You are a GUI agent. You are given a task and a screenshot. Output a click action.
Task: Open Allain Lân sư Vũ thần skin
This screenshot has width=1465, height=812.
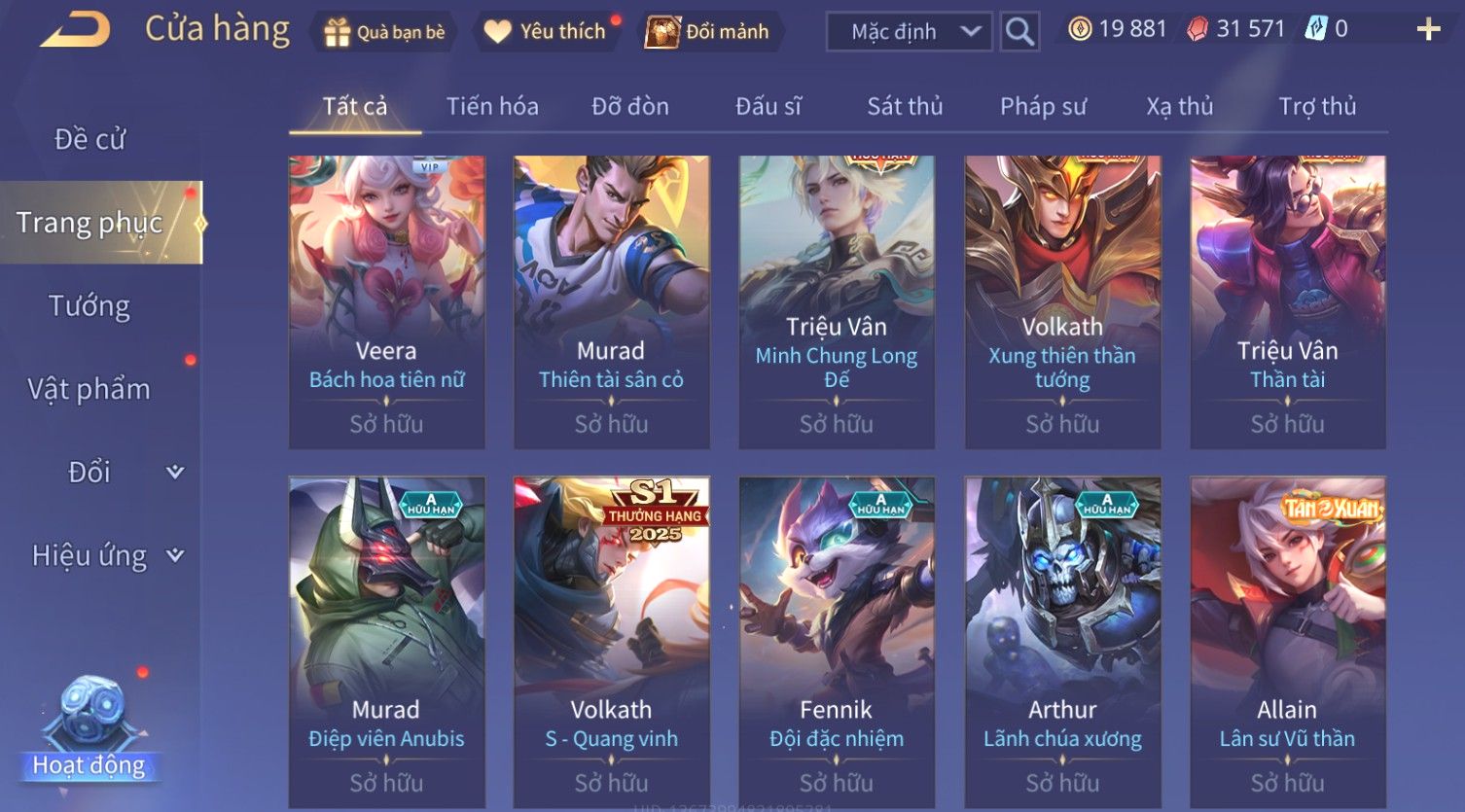1288,642
